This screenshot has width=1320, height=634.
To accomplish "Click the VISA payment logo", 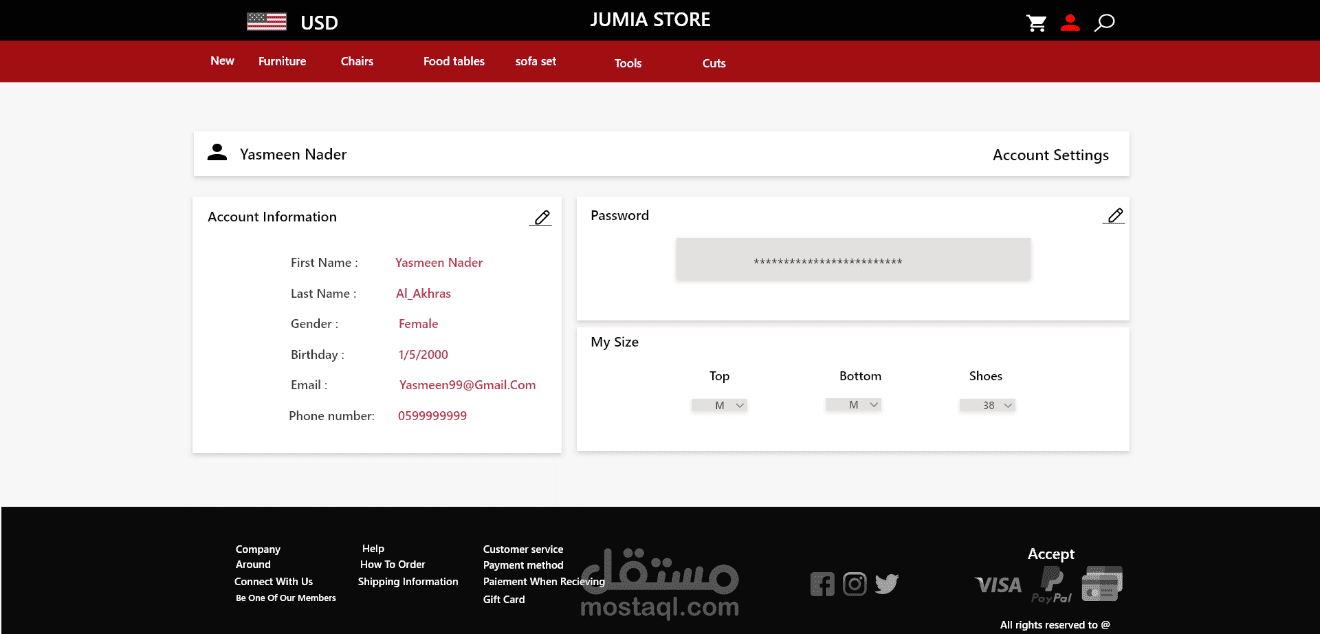I will [998, 585].
